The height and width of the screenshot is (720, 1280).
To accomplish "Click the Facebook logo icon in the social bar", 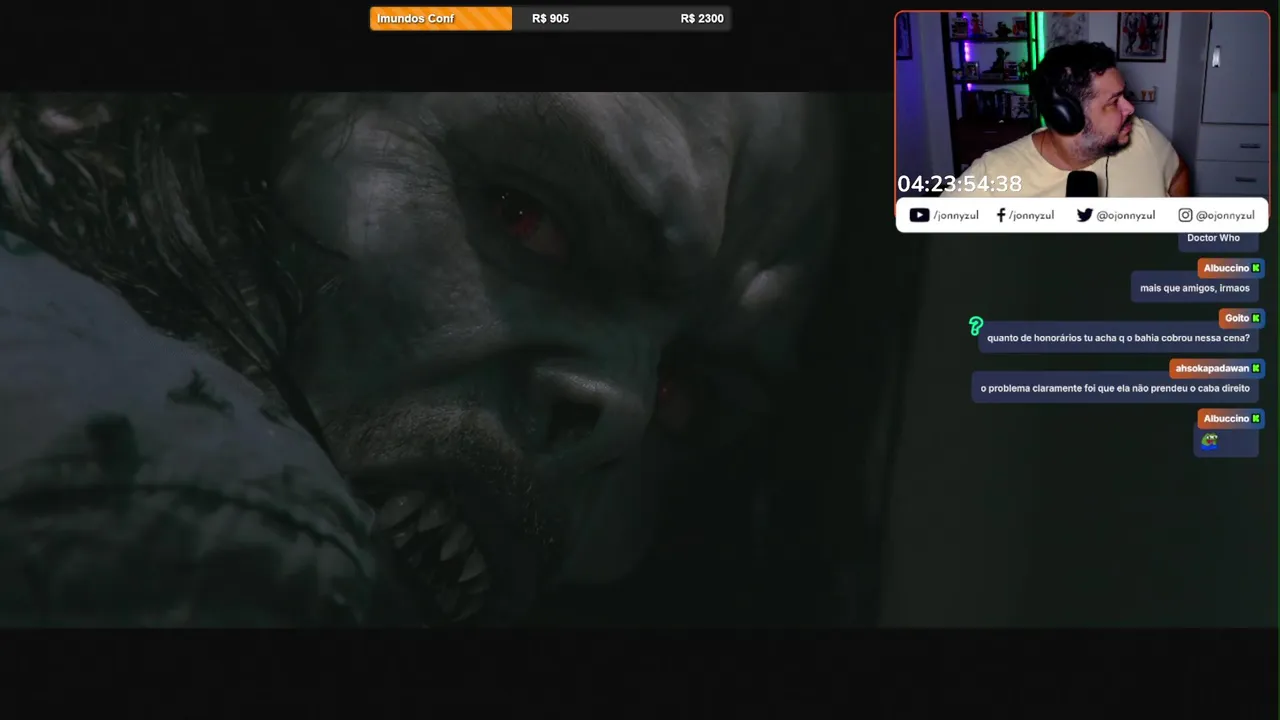I will pos(1001,215).
